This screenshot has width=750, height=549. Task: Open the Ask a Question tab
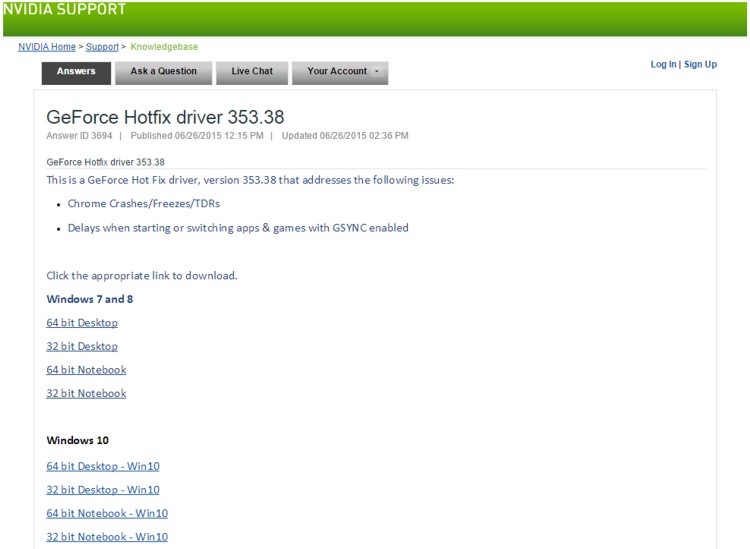click(x=164, y=73)
